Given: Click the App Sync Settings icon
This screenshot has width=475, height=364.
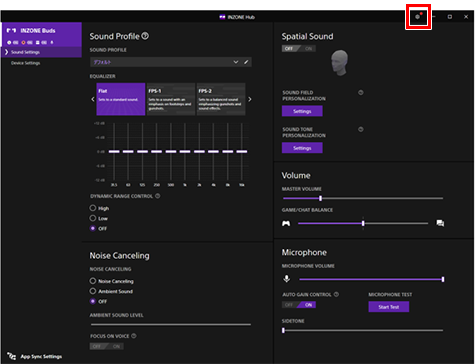Looking at the screenshot, I should (12, 356).
